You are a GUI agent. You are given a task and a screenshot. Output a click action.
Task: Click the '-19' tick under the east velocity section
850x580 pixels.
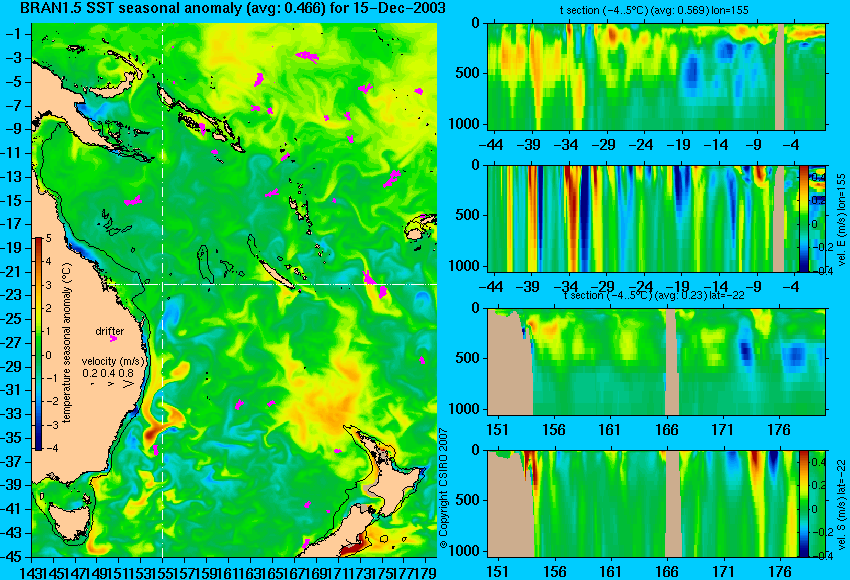point(679,287)
